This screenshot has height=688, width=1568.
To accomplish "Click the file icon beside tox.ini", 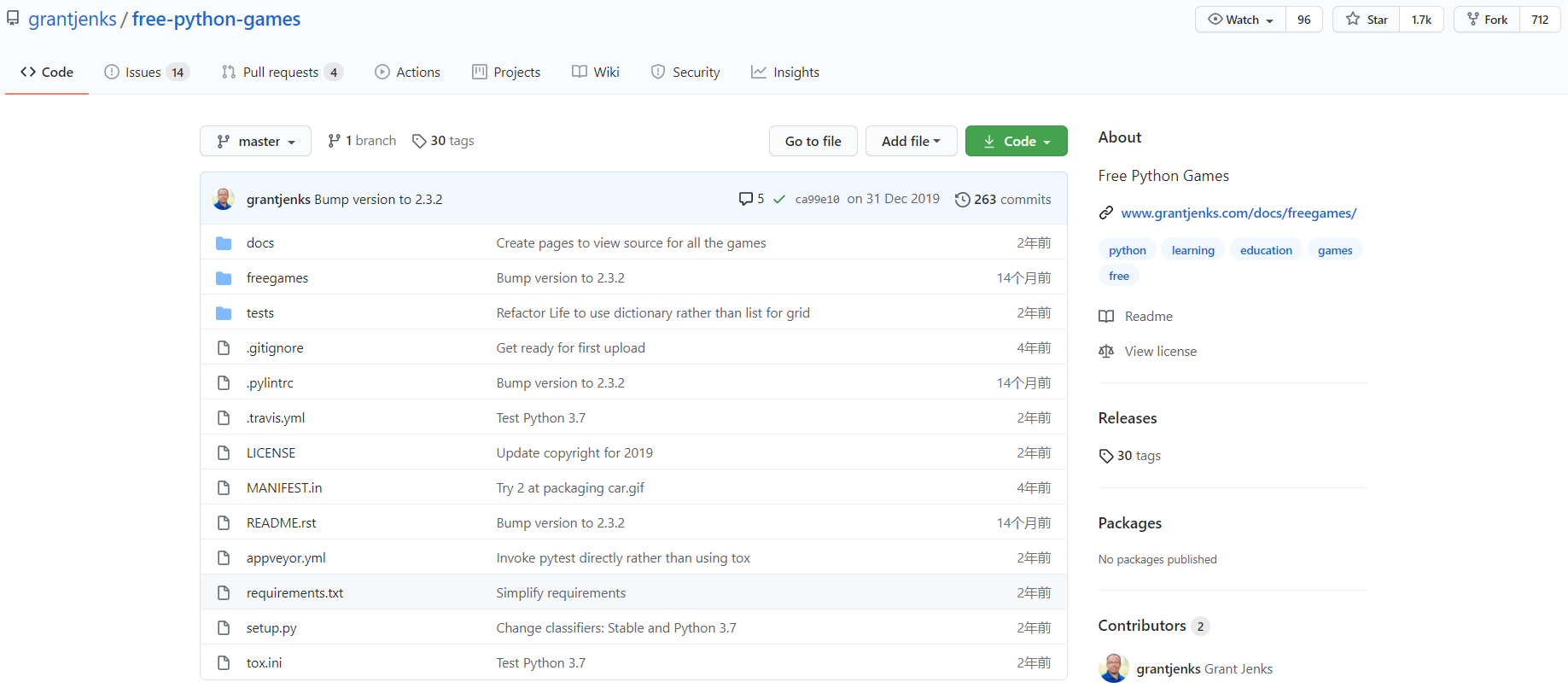I will (x=224, y=663).
